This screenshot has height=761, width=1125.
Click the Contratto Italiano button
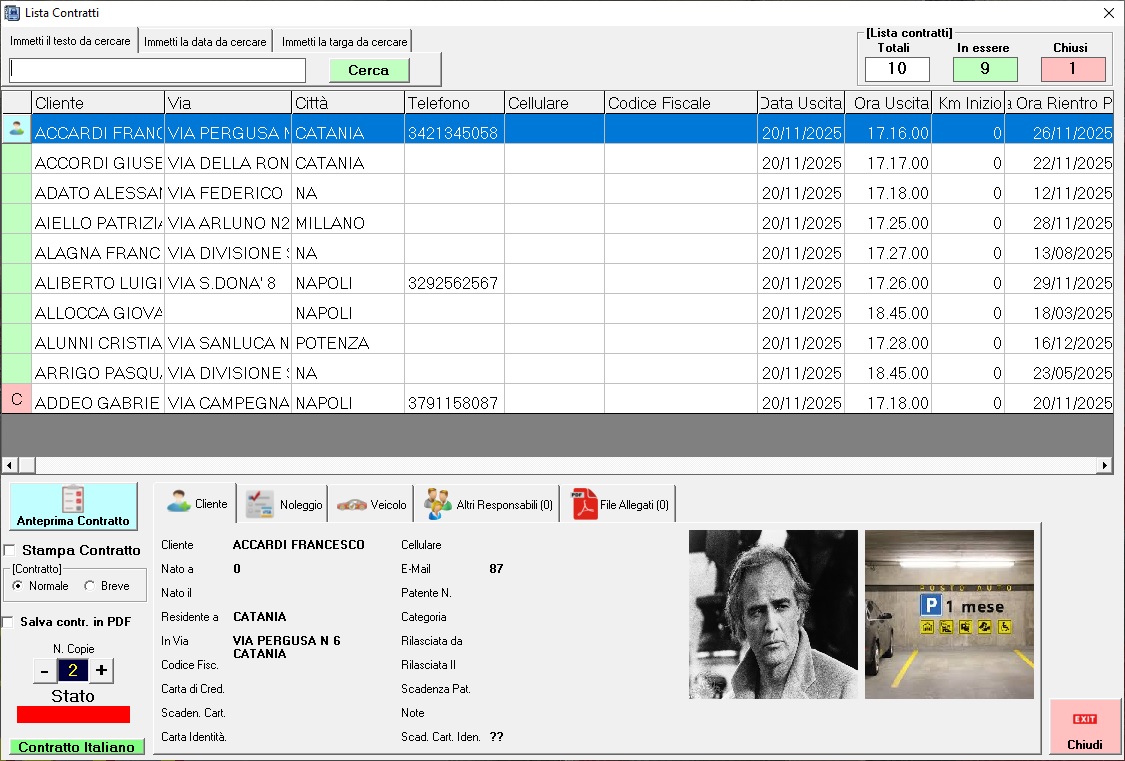(76, 747)
